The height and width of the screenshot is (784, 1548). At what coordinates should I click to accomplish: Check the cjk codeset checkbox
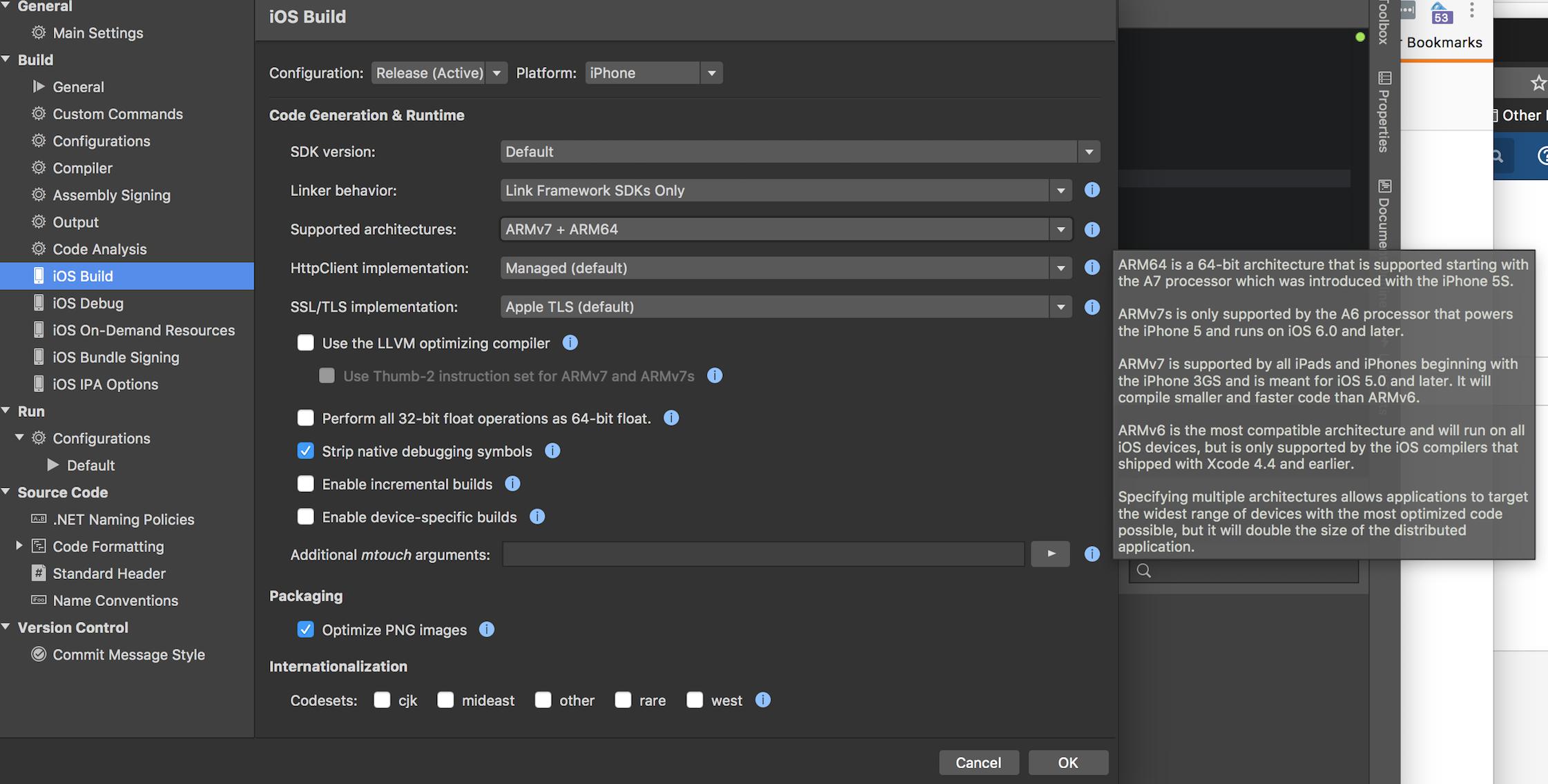[x=382, y=700]
